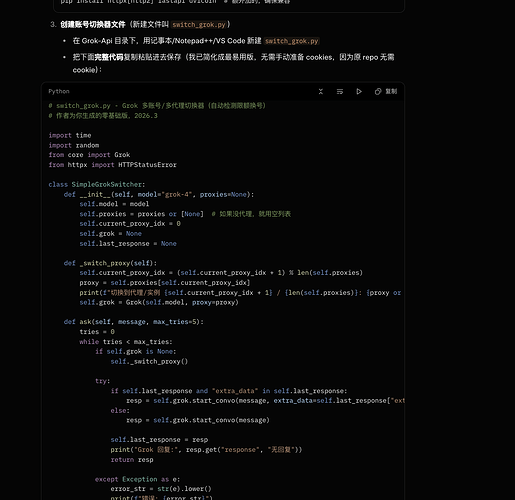Screen dimensions: 515x500
Task: Click the print 切换到代理/实例 line
Action: click(240, 293)
